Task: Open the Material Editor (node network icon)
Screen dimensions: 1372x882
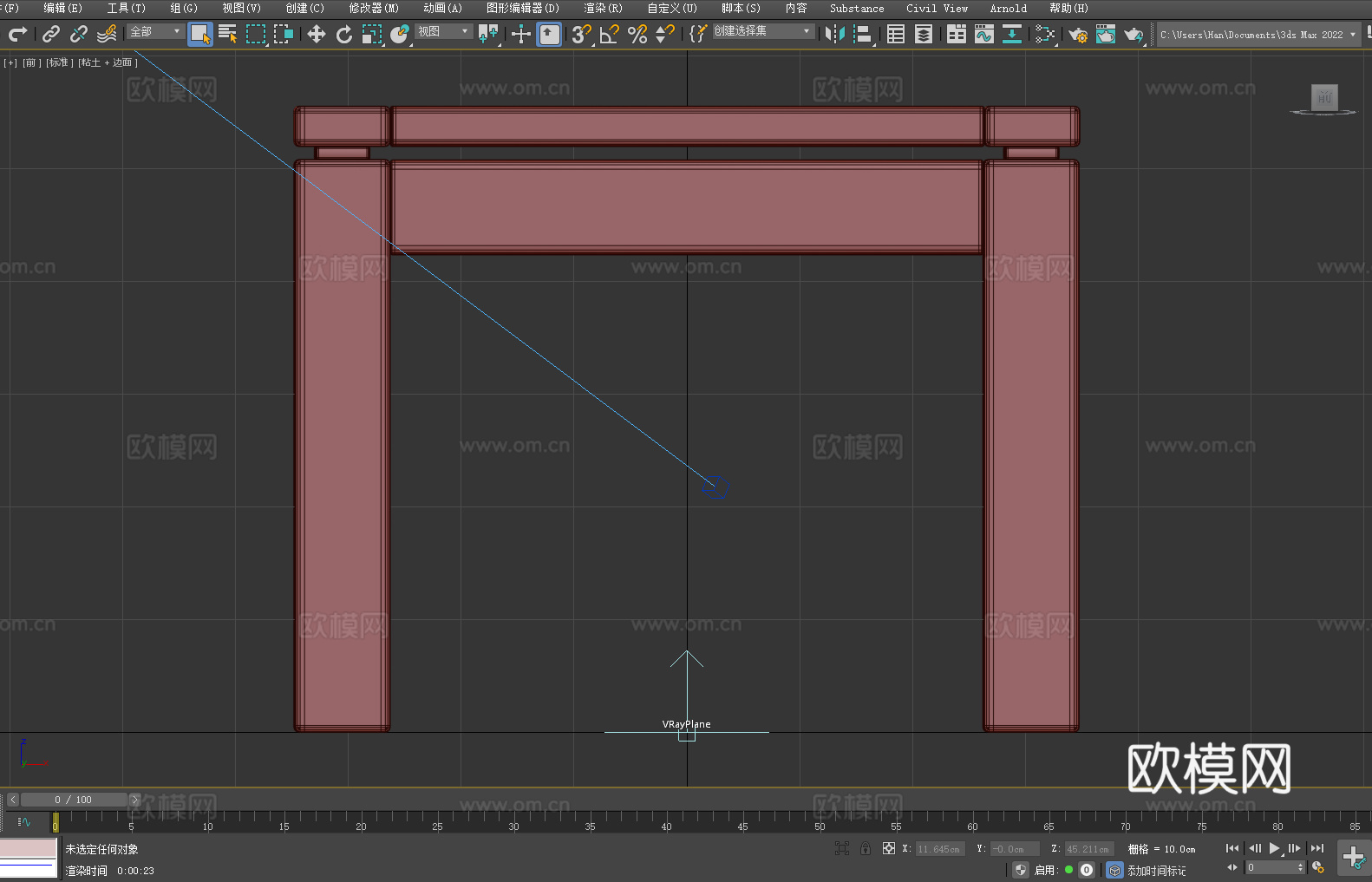Action: [1045, 34]
